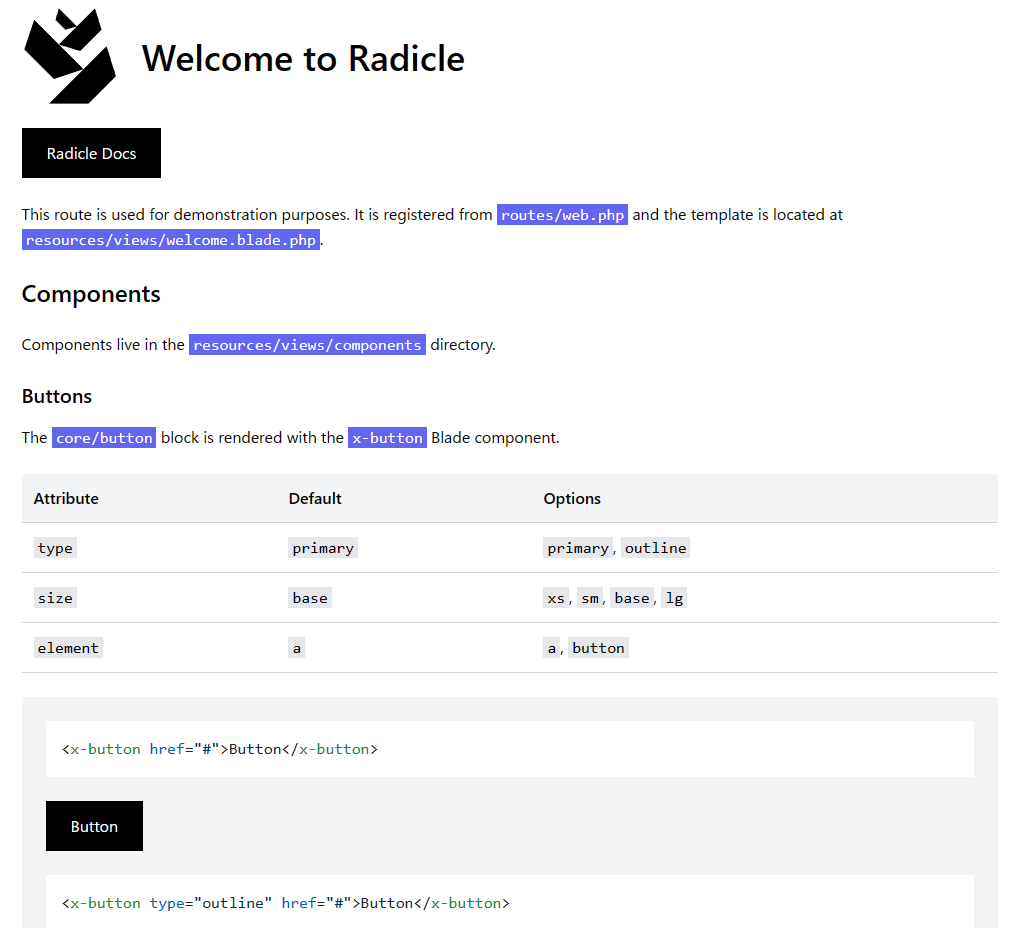Open the Radicle Docs button
Viewport: 1018px width, 928px height.
(92, 153)
